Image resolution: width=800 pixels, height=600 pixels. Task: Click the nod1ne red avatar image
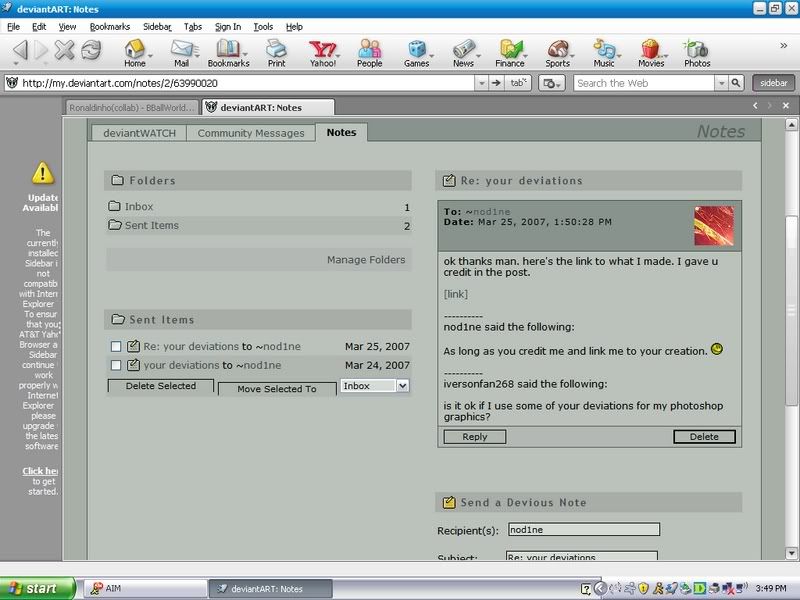714,226
